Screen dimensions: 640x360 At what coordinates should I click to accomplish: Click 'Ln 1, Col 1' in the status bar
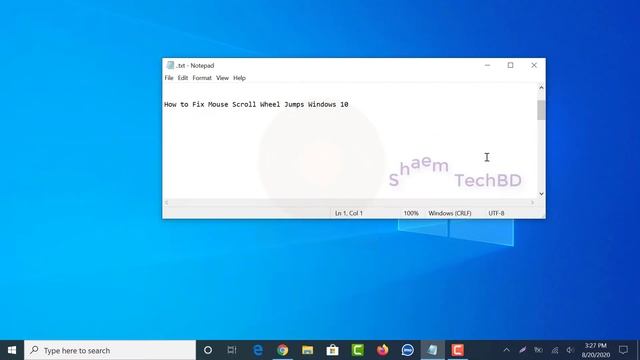(x=349, y=213)
